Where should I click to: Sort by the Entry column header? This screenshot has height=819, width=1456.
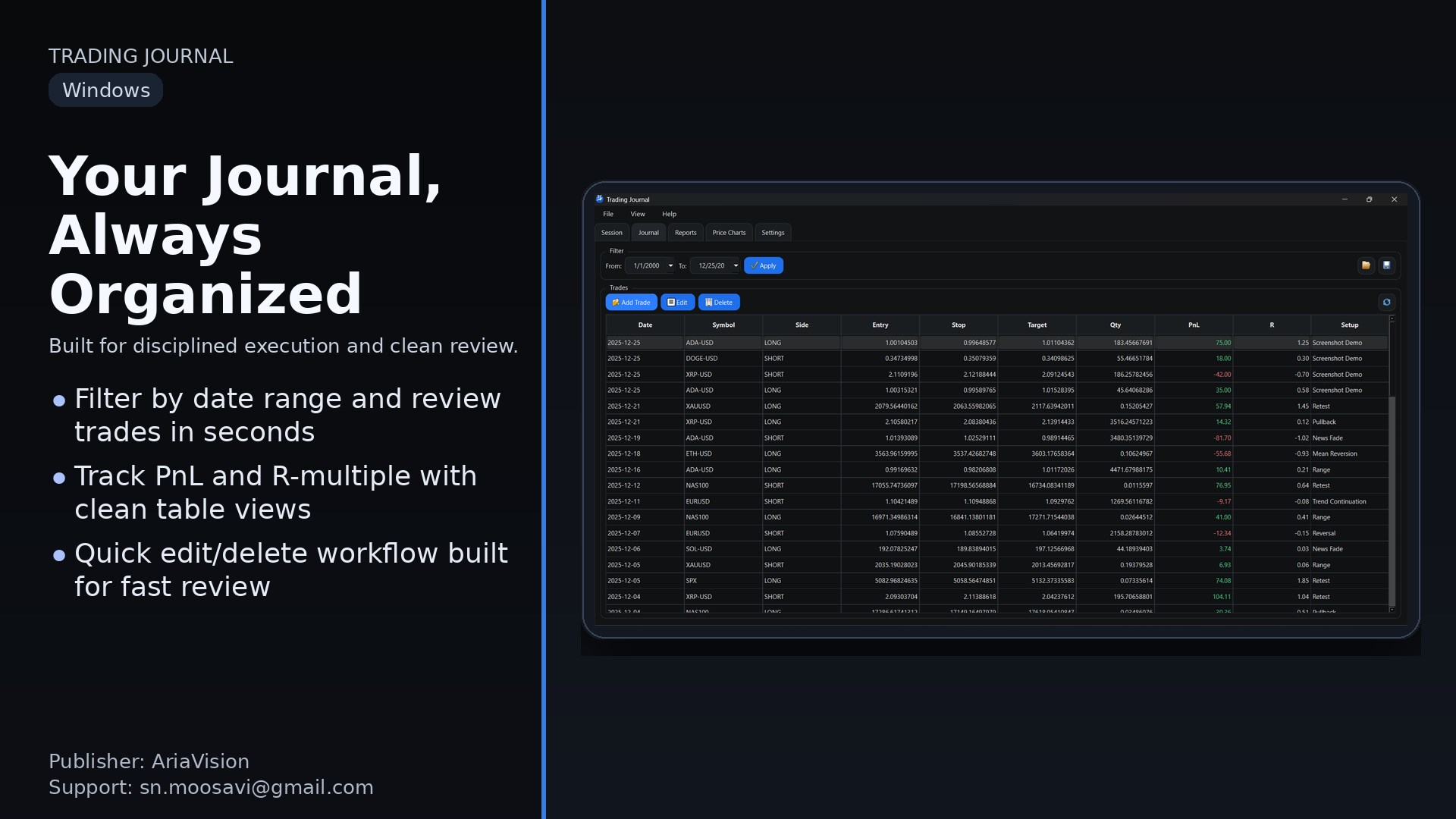click(880, 325)
